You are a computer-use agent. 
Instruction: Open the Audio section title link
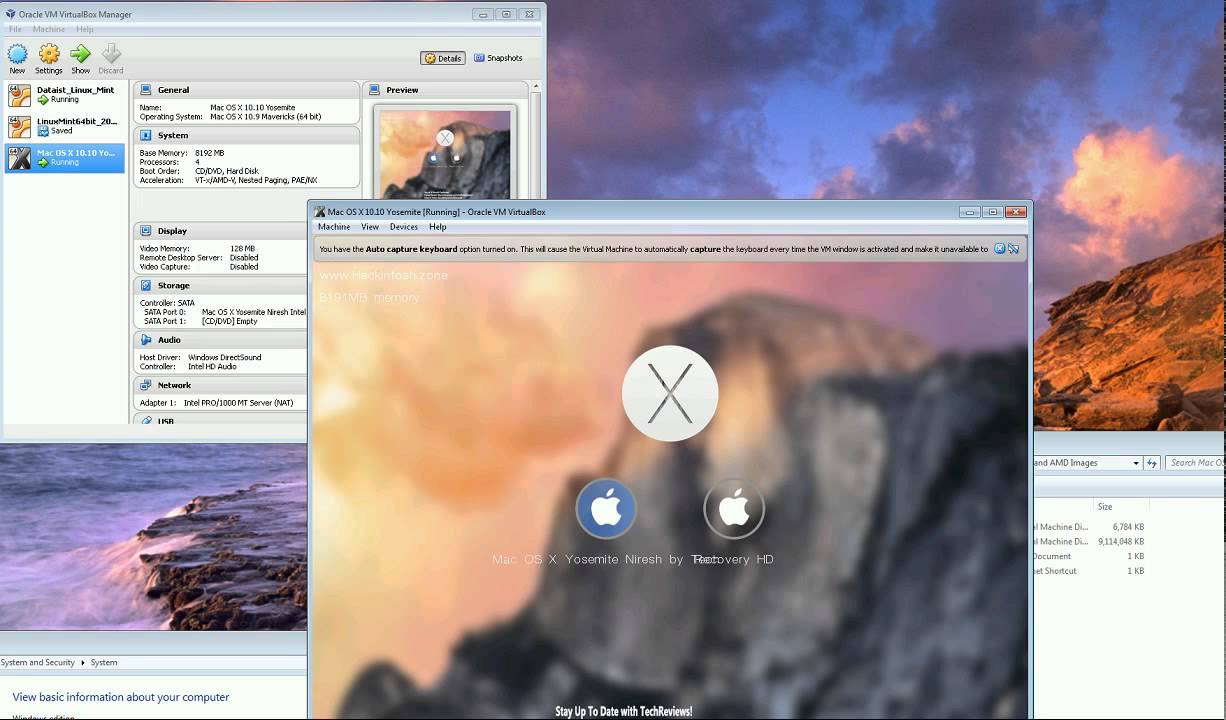point(169,340)
